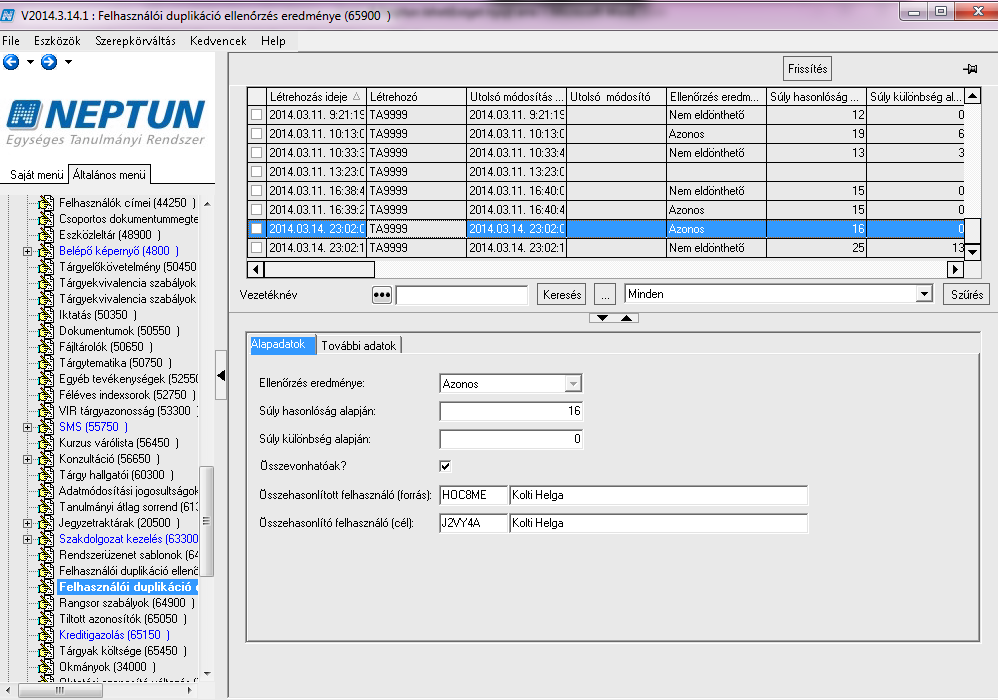Switch to the További adatok tab
This screenshot has width=998, height=700.
tap(358, 346)
